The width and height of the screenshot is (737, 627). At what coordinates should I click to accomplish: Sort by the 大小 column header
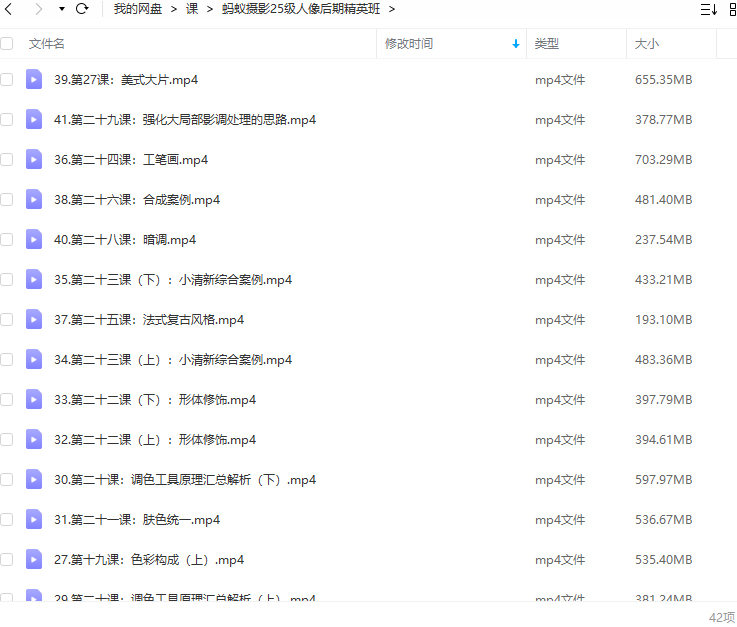pos(647,44)
